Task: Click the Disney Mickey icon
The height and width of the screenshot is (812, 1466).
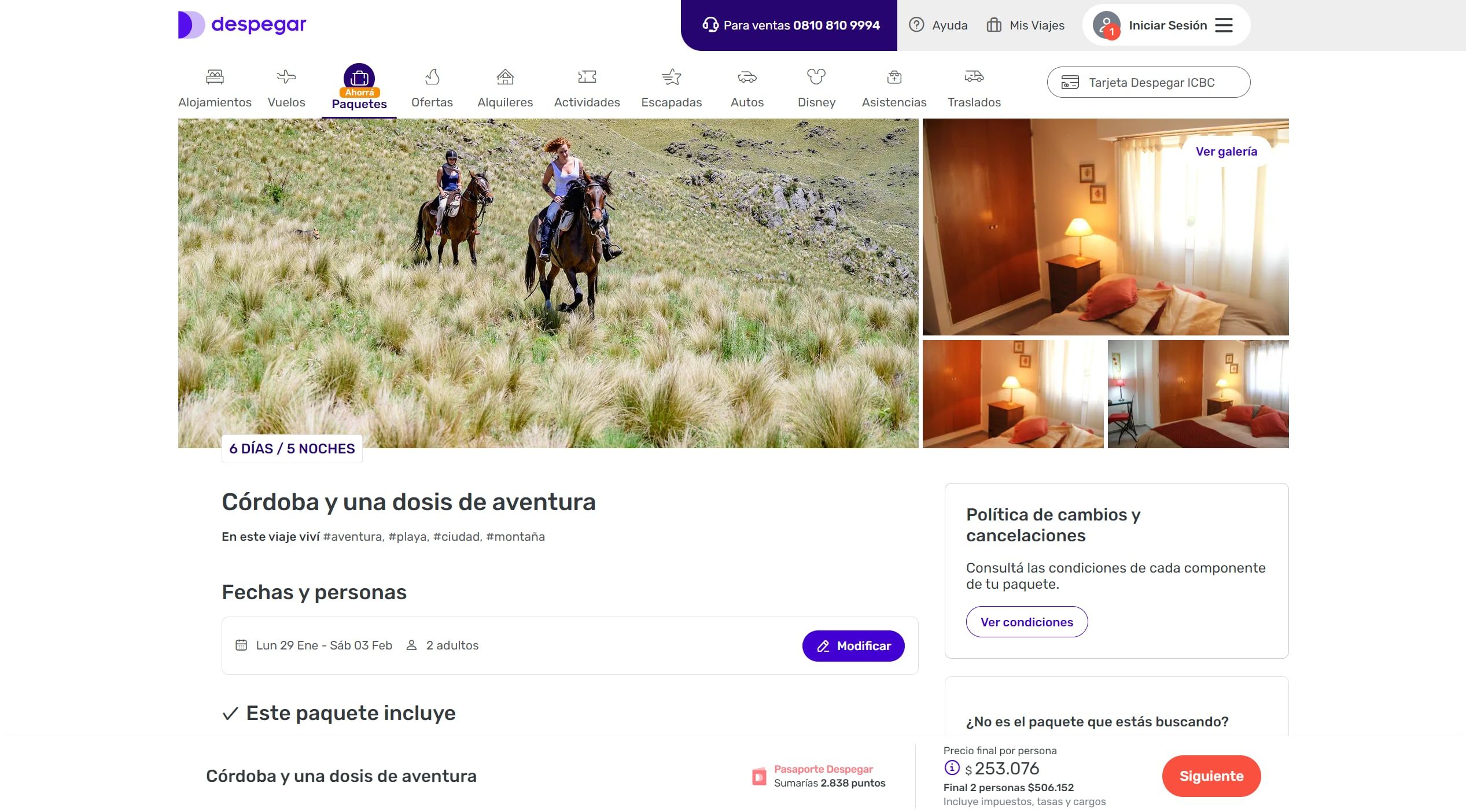Action: (x=816, y=76)
